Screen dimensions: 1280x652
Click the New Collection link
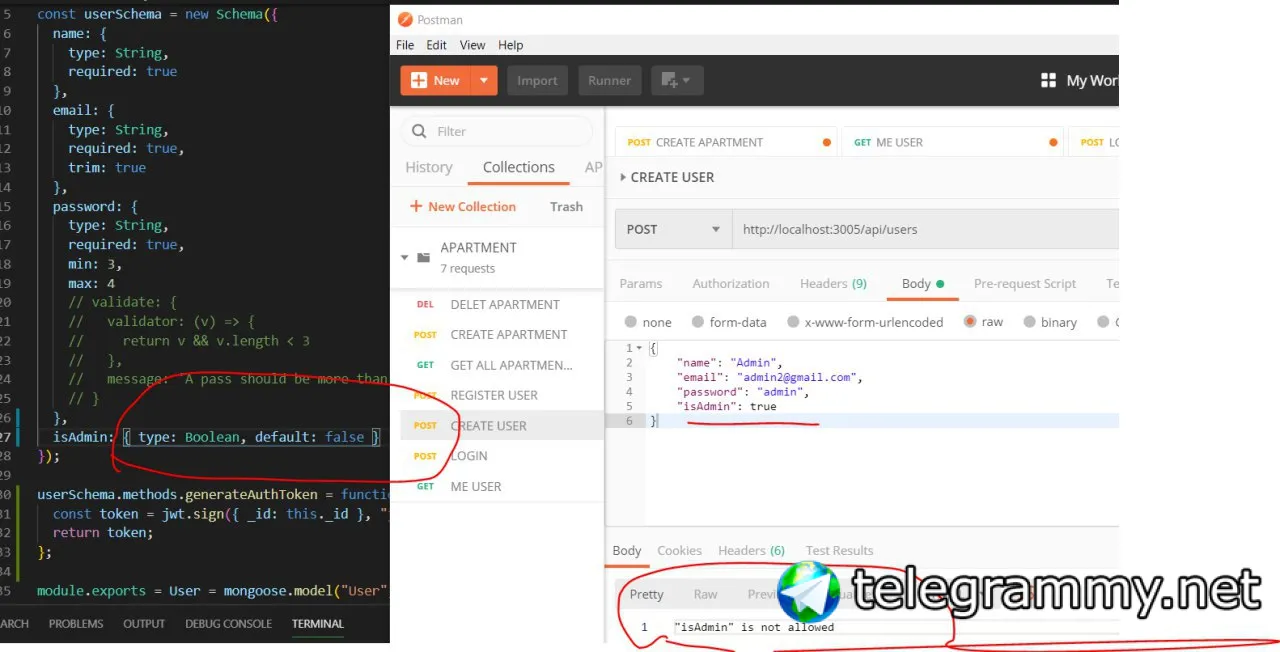tap(463, 206)
